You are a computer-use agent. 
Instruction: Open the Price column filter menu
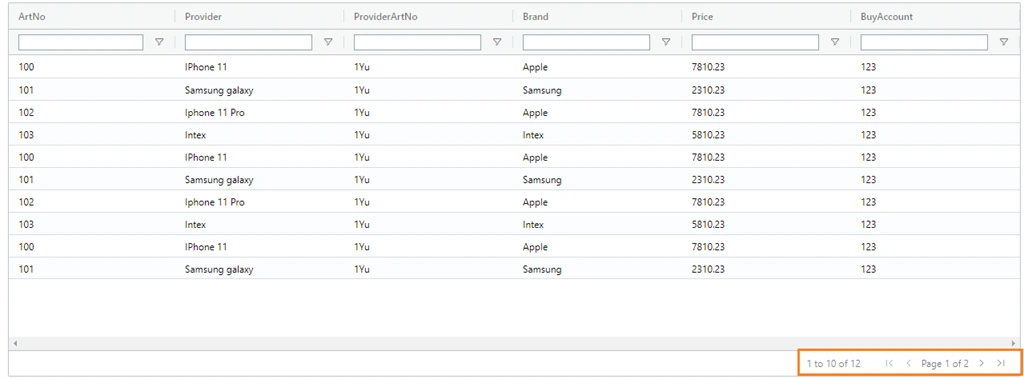pos(835,42)
